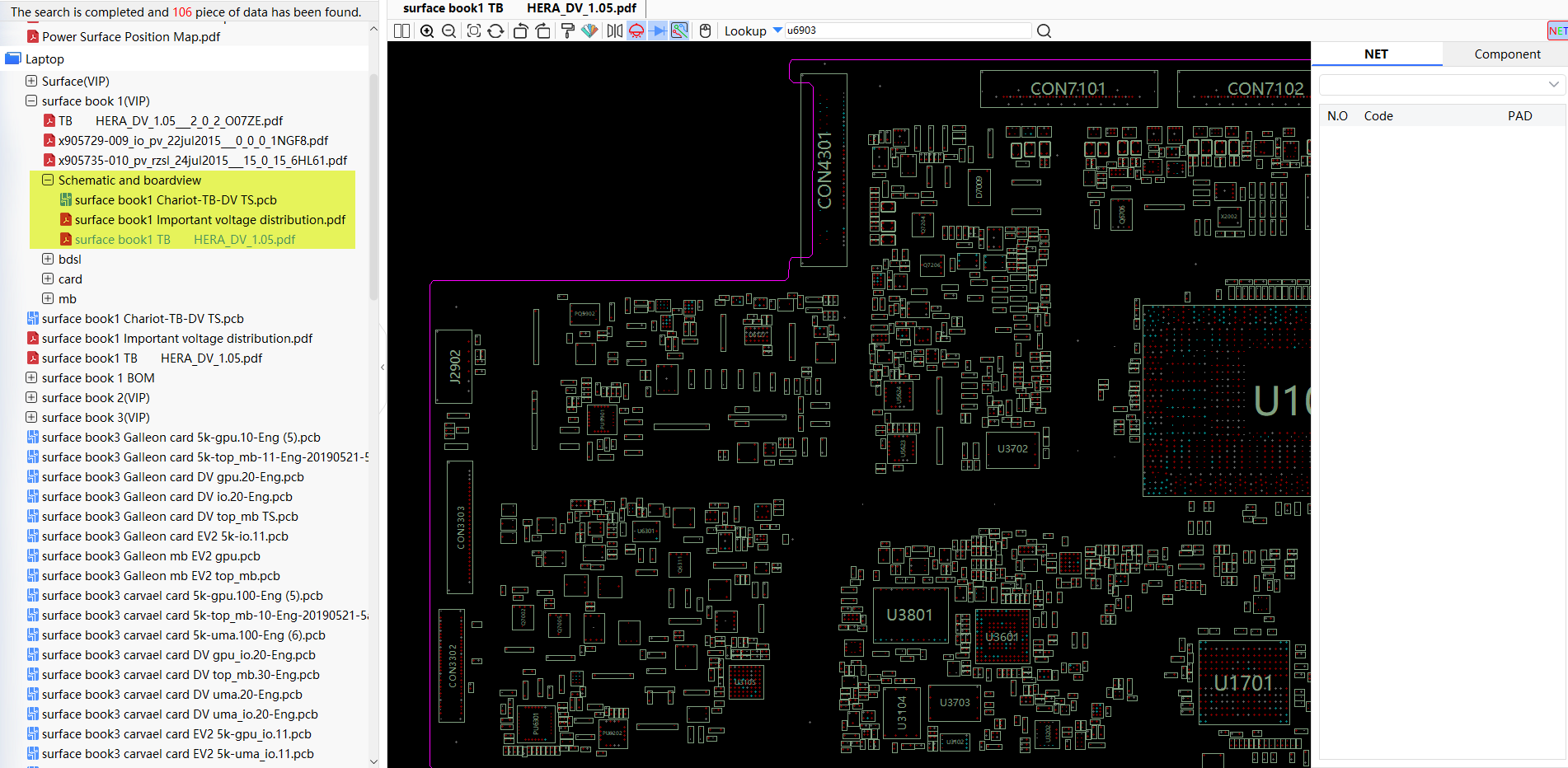Click the search magnifier beside Lookup field
This screenshot has height=768, width=1568.
click(1044, 31)
